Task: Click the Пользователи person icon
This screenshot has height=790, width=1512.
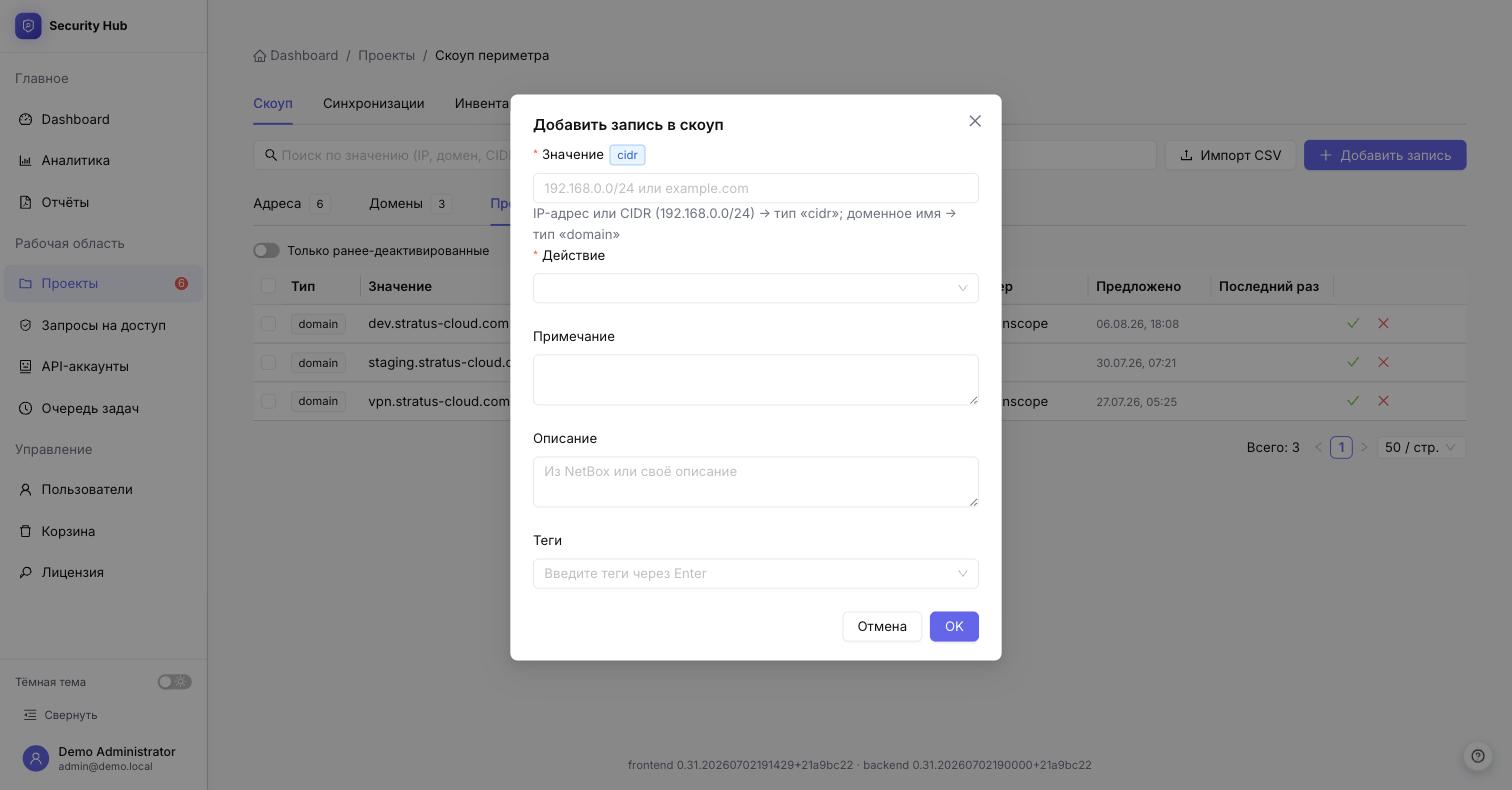Action: 26,489
